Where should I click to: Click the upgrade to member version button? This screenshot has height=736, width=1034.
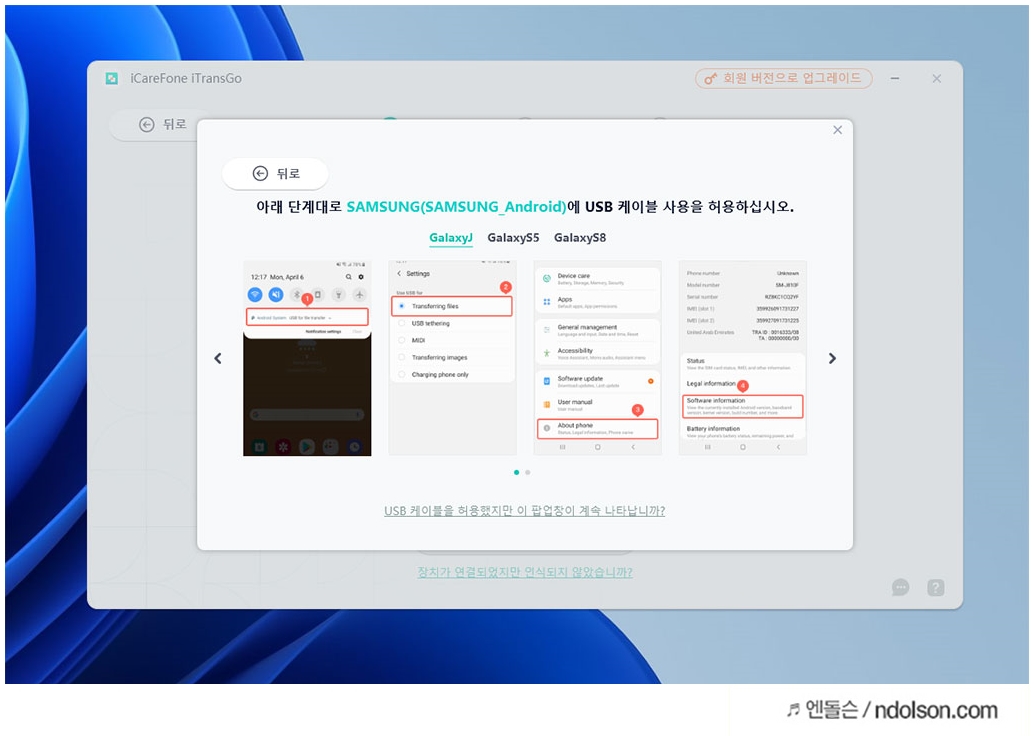pos(783,78)
